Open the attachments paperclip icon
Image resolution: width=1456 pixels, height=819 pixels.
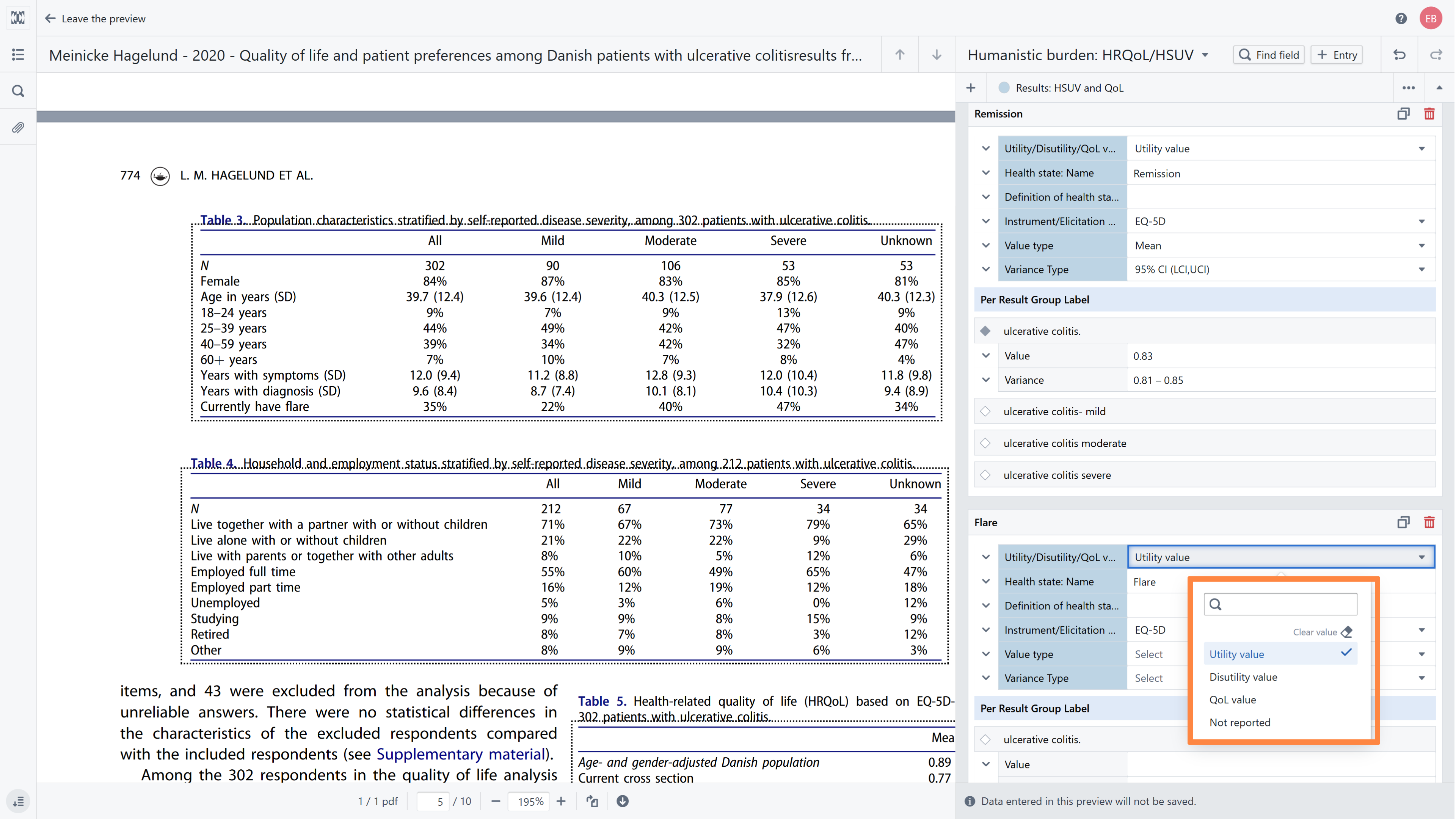pos(18,128)
